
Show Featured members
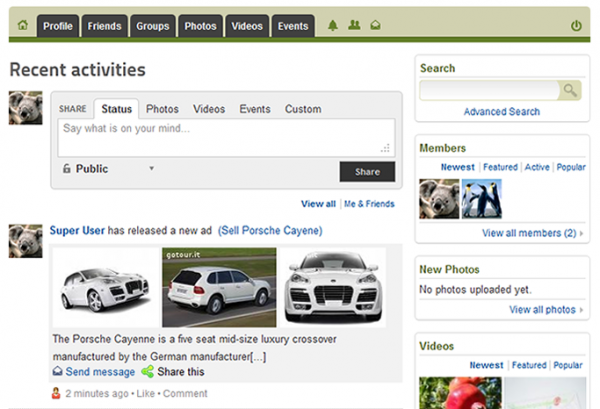pyautogui.click(x=500, y=167)
